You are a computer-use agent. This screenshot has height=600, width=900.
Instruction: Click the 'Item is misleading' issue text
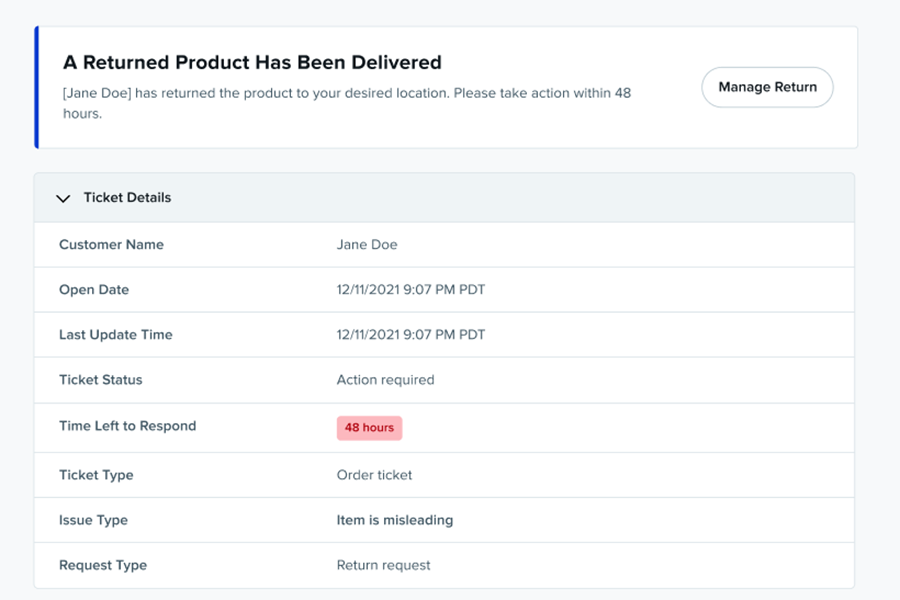(395, 520)
